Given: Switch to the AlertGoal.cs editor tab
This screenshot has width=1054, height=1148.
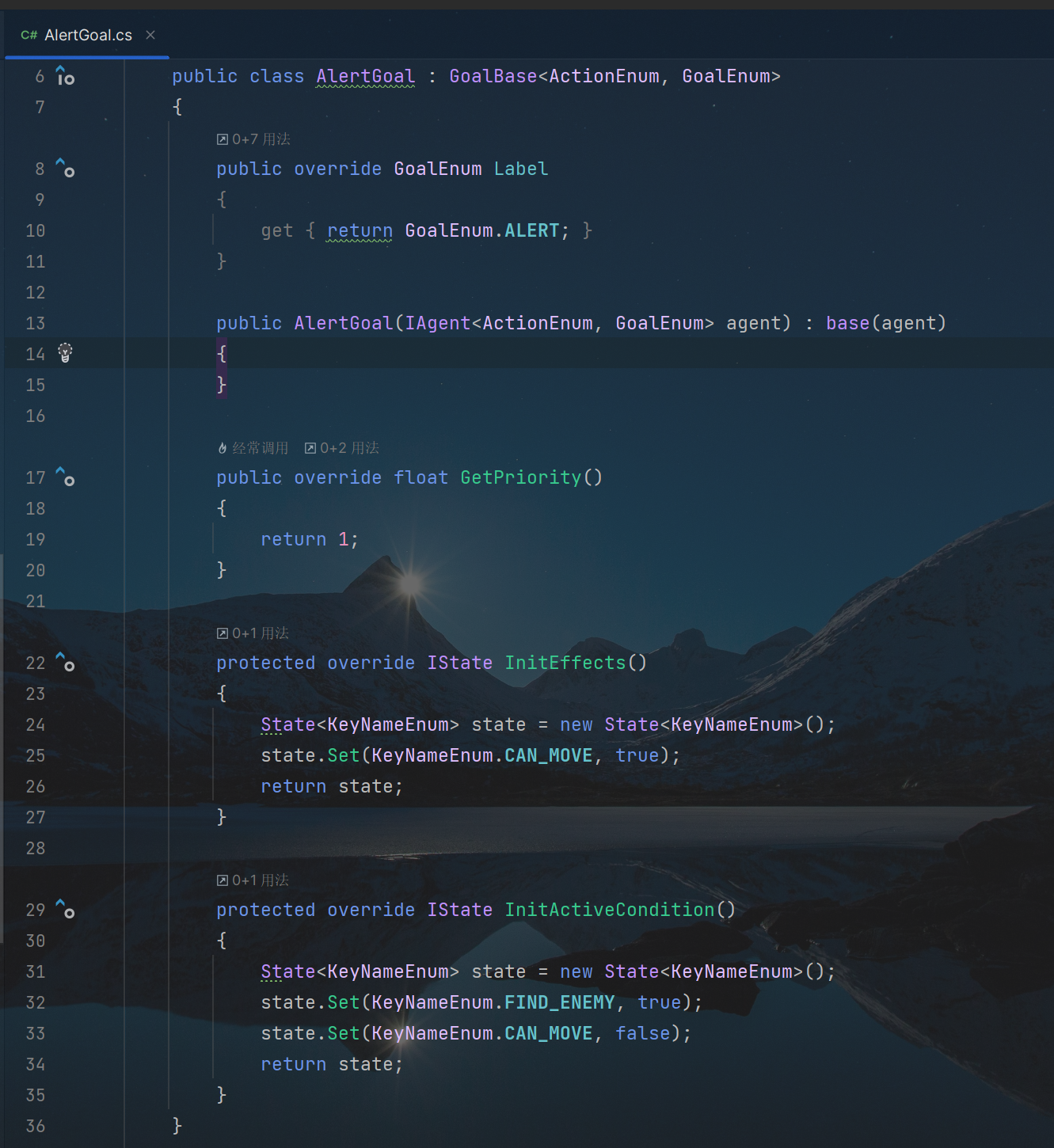Looking at the screenshot, I should (x=87, y=35).
